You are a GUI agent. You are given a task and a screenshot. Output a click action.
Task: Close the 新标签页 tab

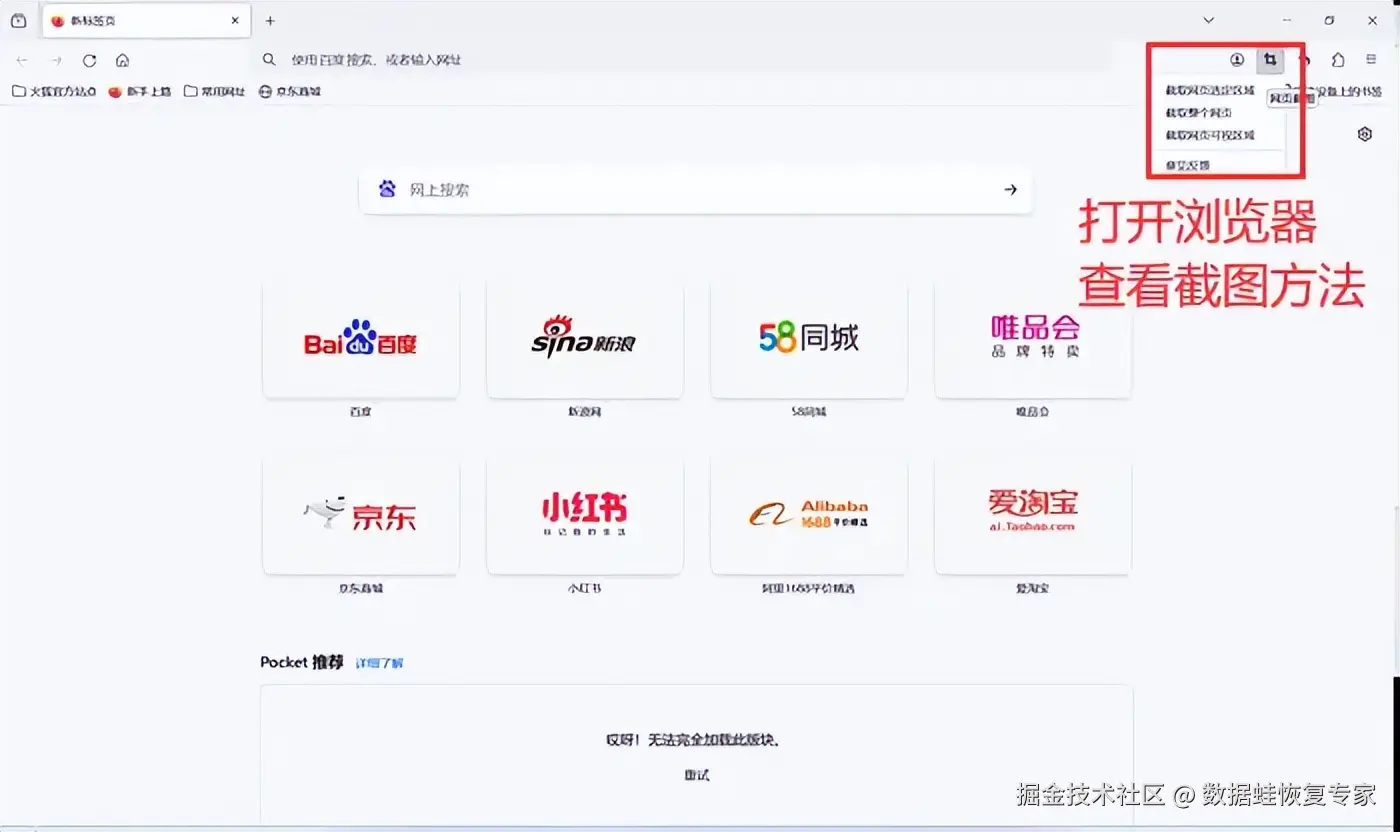tap(235, 20)
